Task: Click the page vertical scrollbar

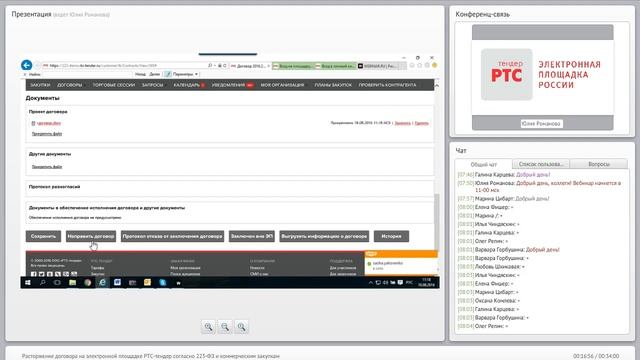Action: (x=436, y=222)
